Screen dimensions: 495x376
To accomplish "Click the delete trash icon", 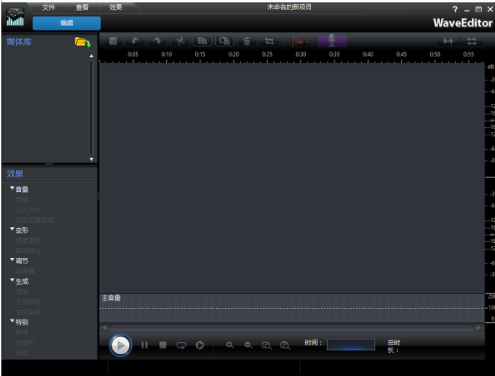I will pyautogui.click(x=247, y=41).
